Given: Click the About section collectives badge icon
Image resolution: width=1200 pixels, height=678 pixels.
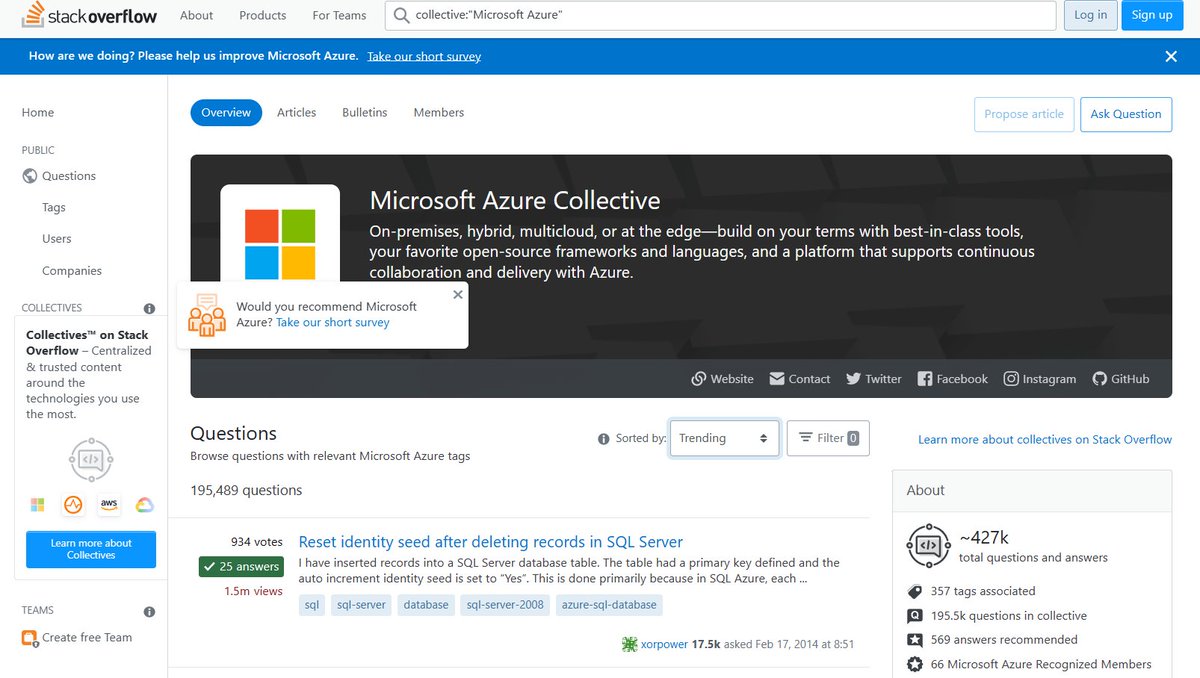Looking at the screenshot, I should pyautogui.click(x=928, y=545).
